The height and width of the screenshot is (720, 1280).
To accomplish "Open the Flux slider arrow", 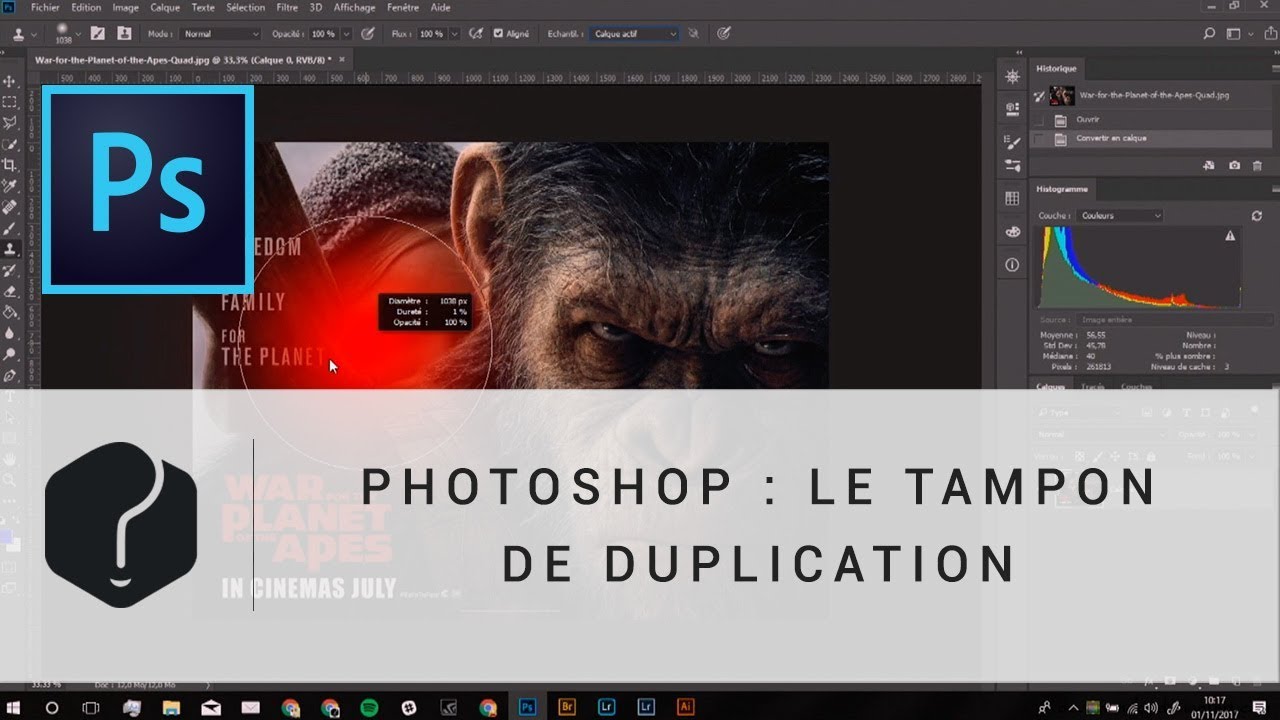I will [x=455, y=34].
